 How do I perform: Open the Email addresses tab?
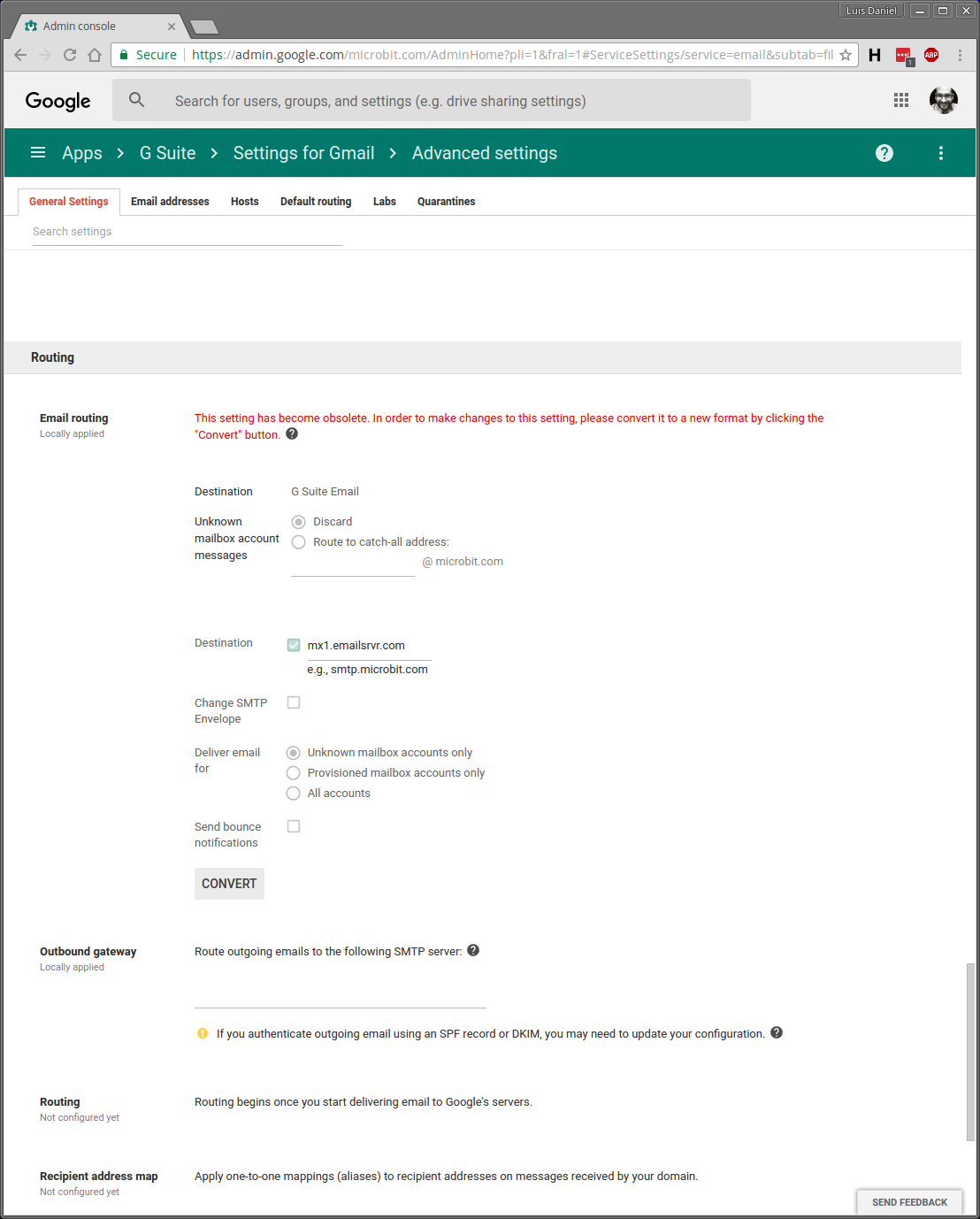coord(170,202)
